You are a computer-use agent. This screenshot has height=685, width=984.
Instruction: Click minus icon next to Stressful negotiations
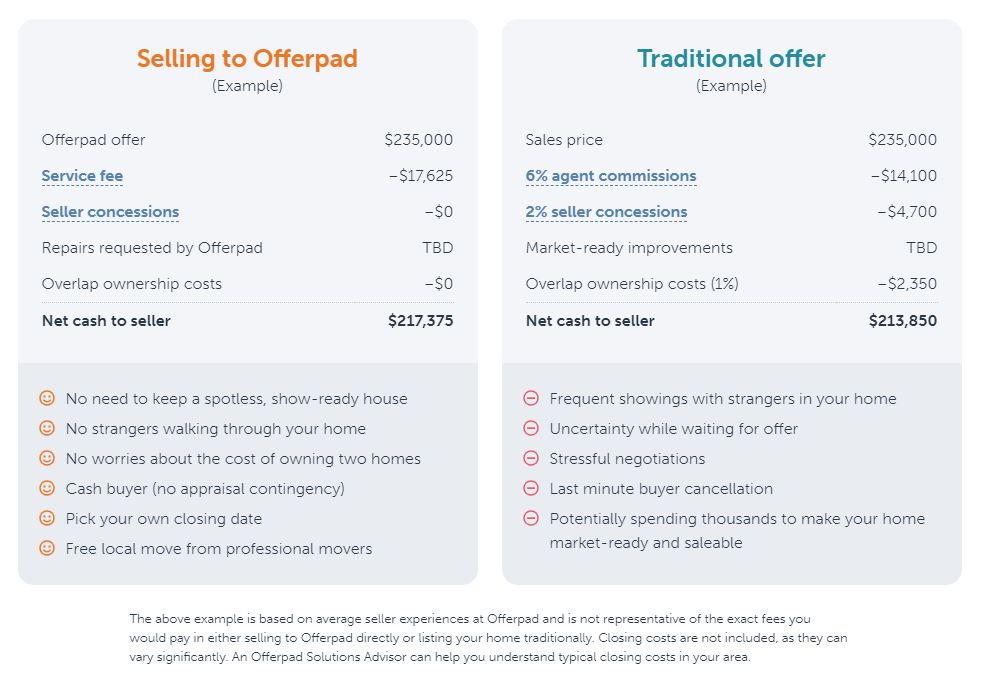(x=531, y=458)
